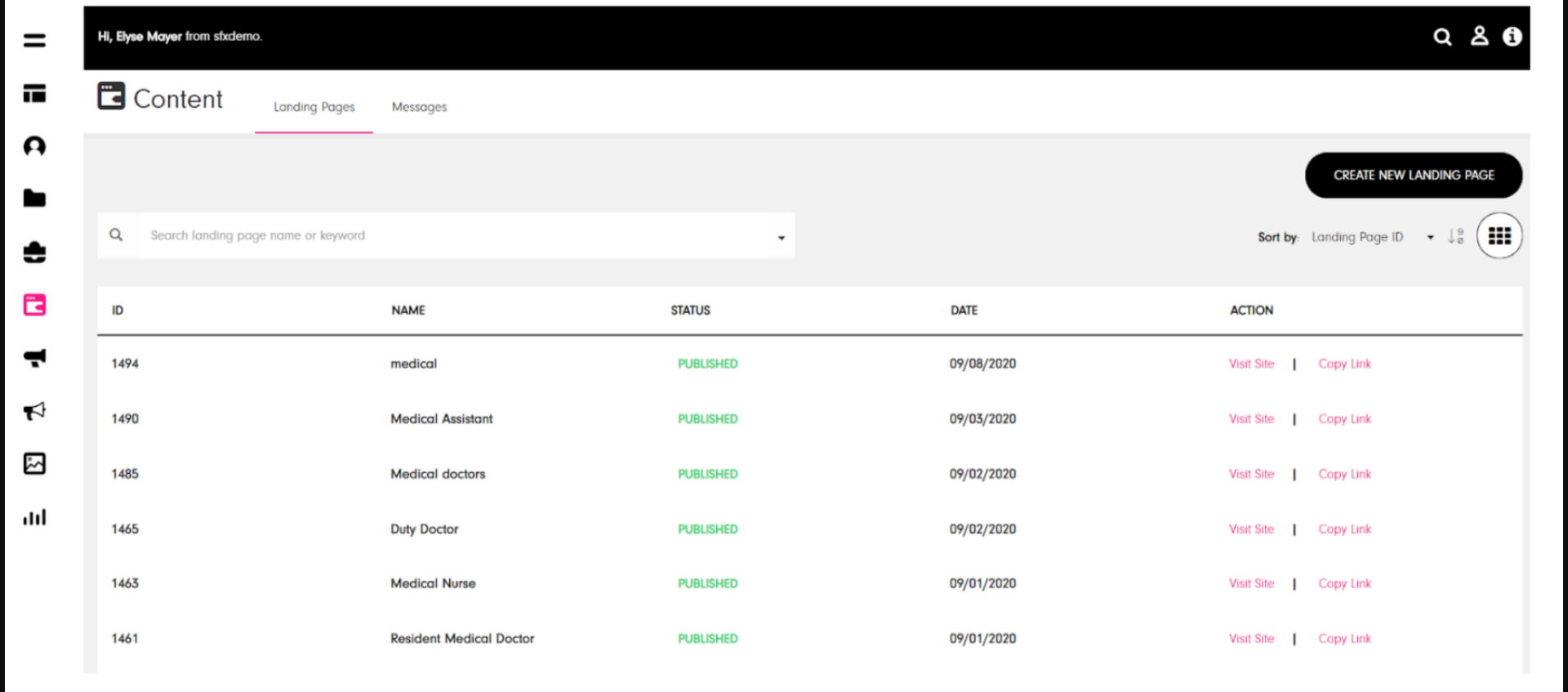
Task: Open the hamburger menu icon
Action: pyautogui.click(x=34, y=40)
